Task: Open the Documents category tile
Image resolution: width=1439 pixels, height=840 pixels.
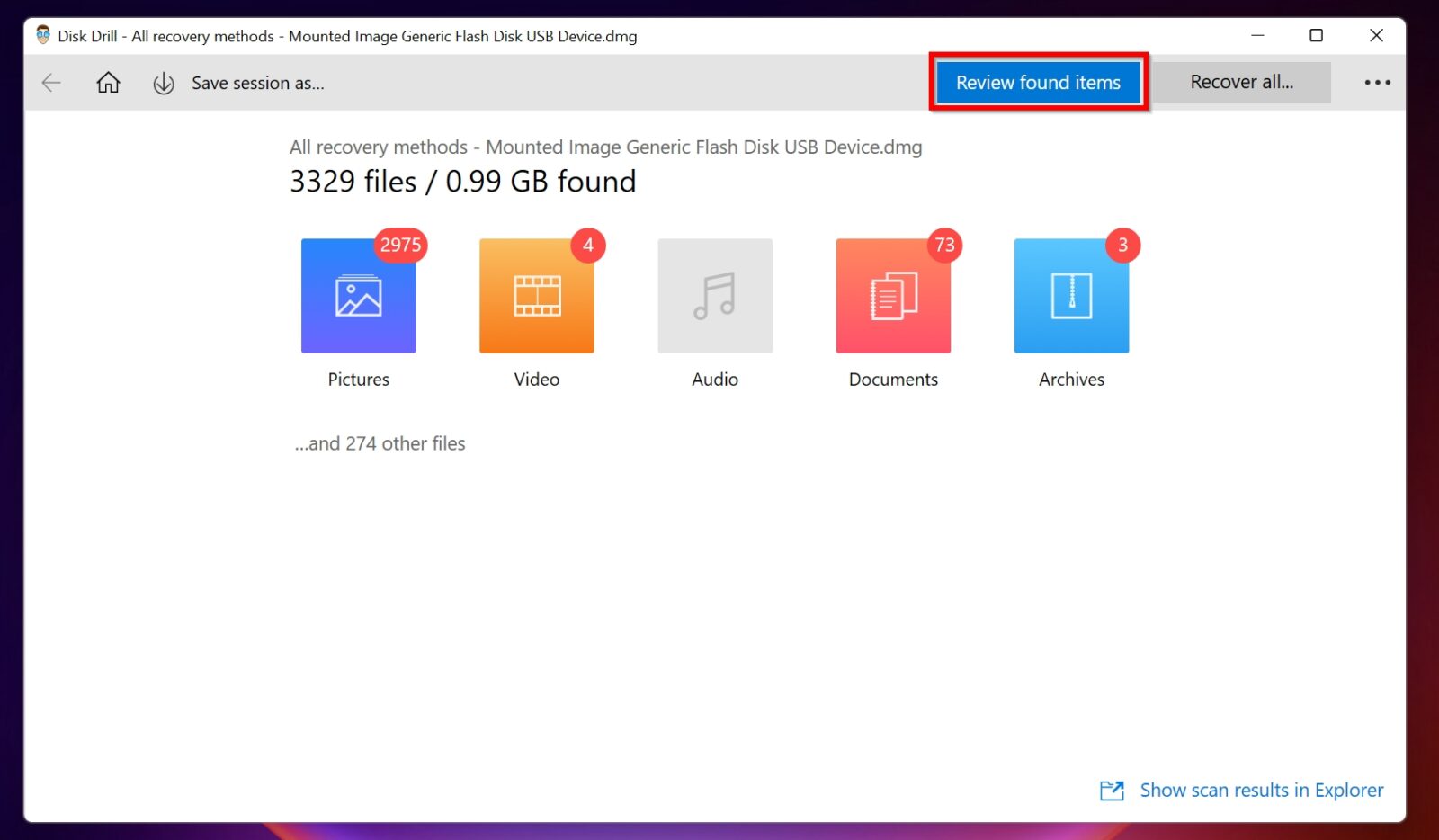Action: pyautogui.click(x=892, y=295)
